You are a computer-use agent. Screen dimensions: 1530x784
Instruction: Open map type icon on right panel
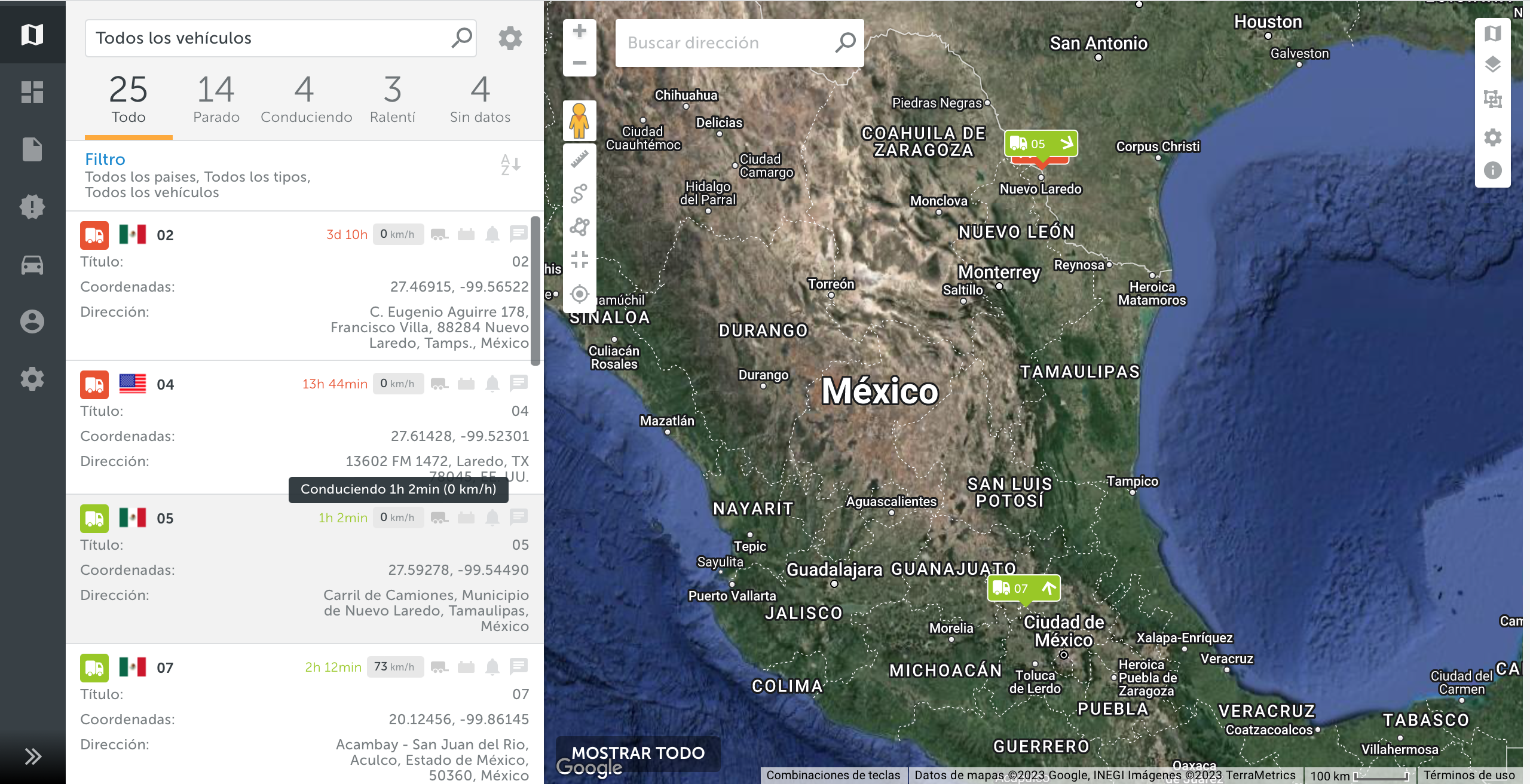(x=1492, y=33)
